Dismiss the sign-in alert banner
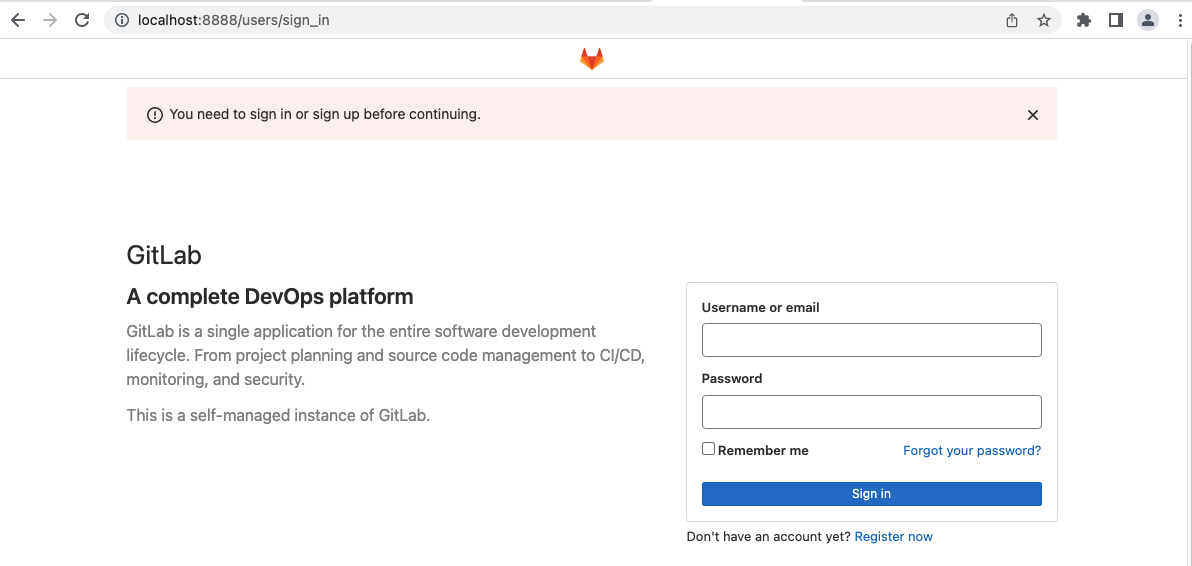This screenshot has height=566, width=1192. point(1033,115)
